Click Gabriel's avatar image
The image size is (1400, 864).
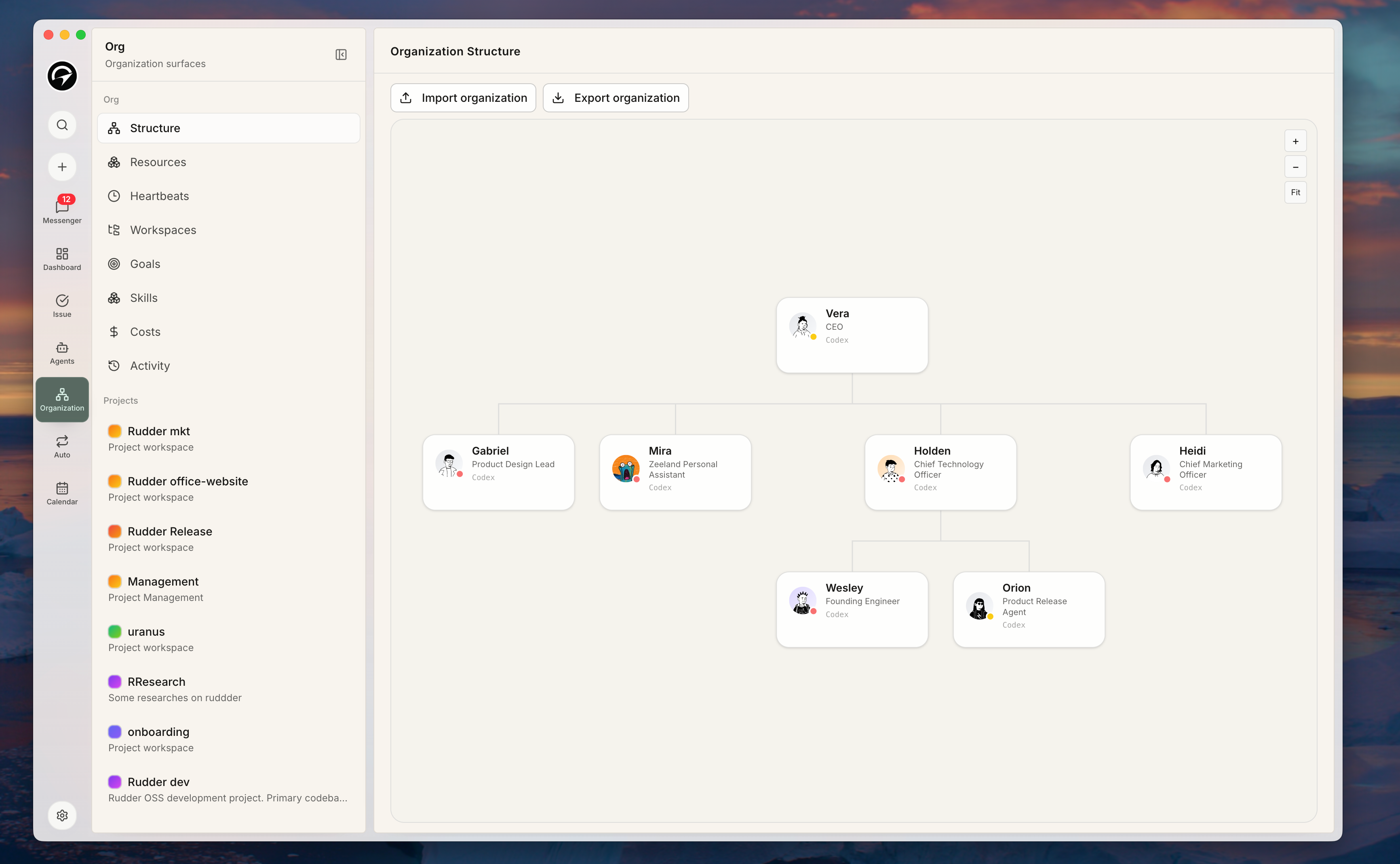[449, 464]
